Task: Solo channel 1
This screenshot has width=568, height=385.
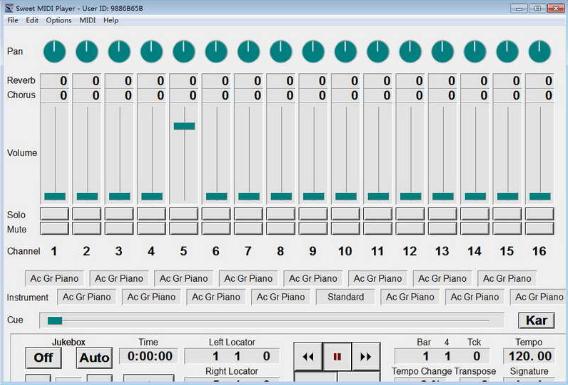Action: (54, 214)
